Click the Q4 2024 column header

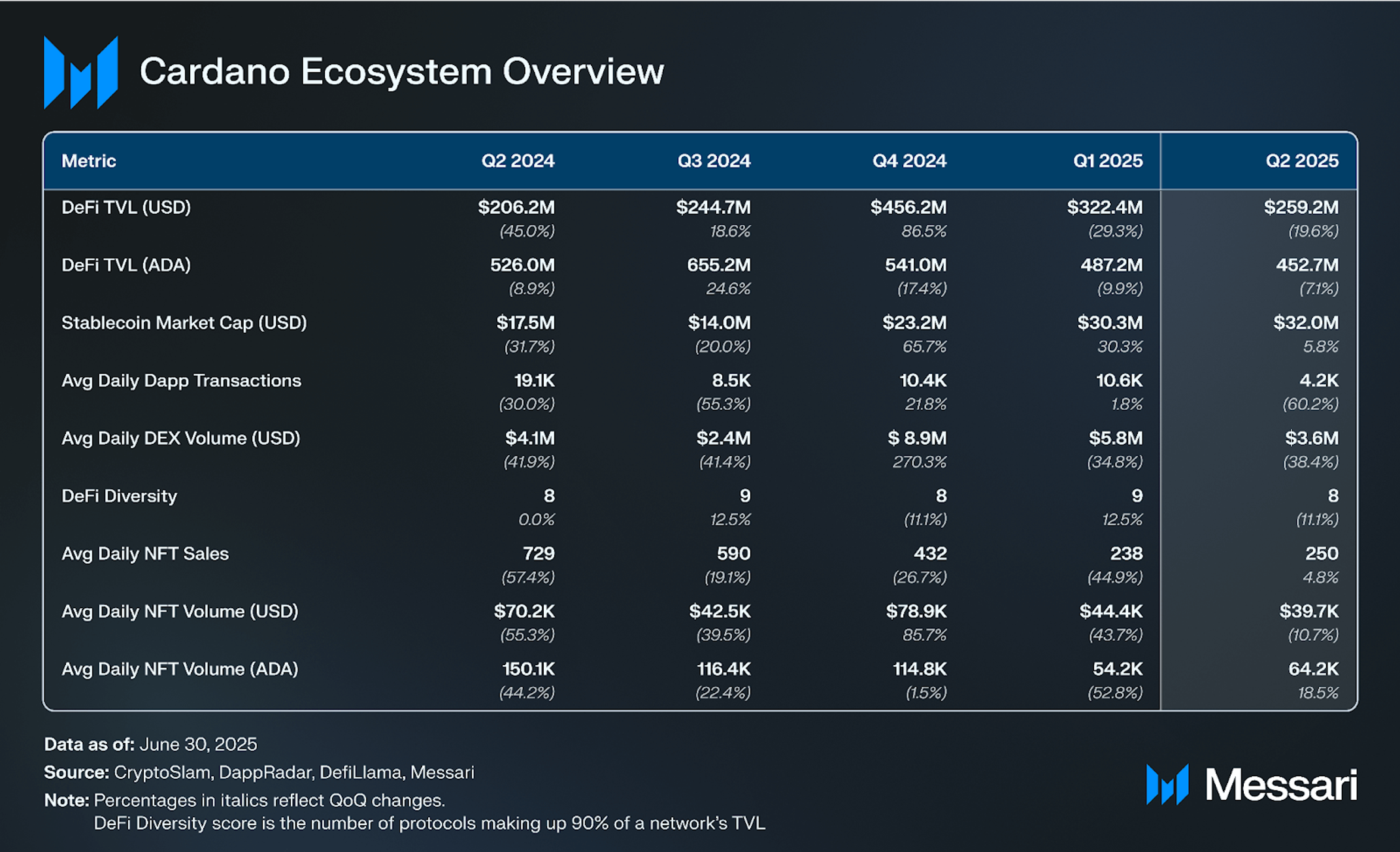(908, 161)
